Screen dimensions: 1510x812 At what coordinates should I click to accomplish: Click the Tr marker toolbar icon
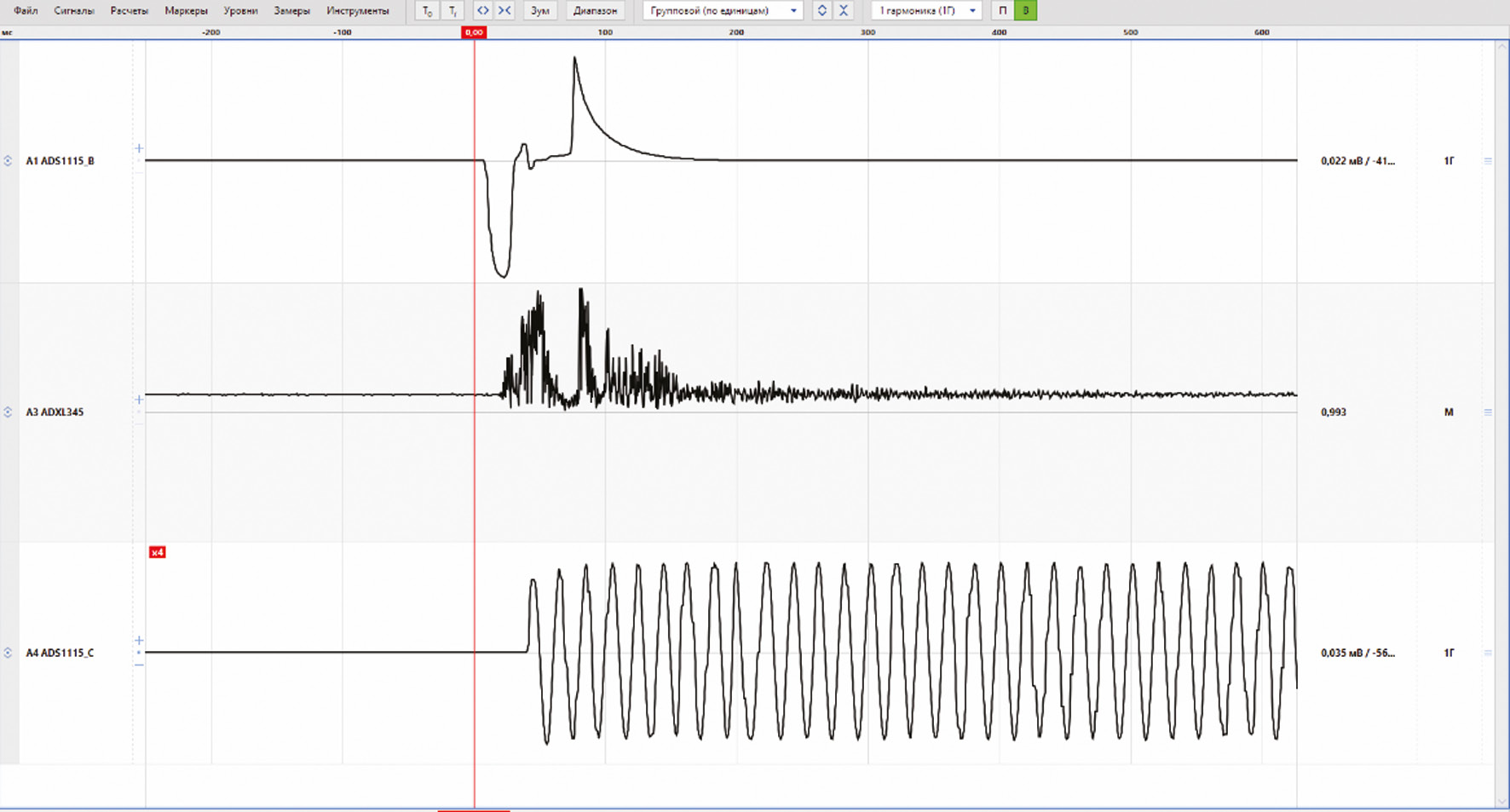(452, 11)
